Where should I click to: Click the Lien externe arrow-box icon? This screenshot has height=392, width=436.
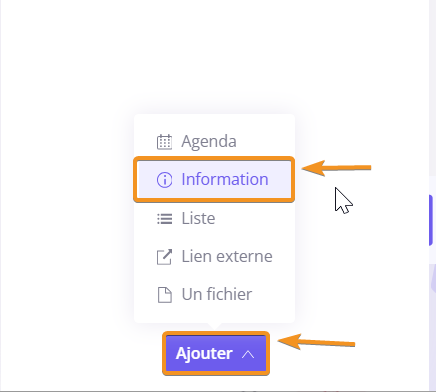164,257
